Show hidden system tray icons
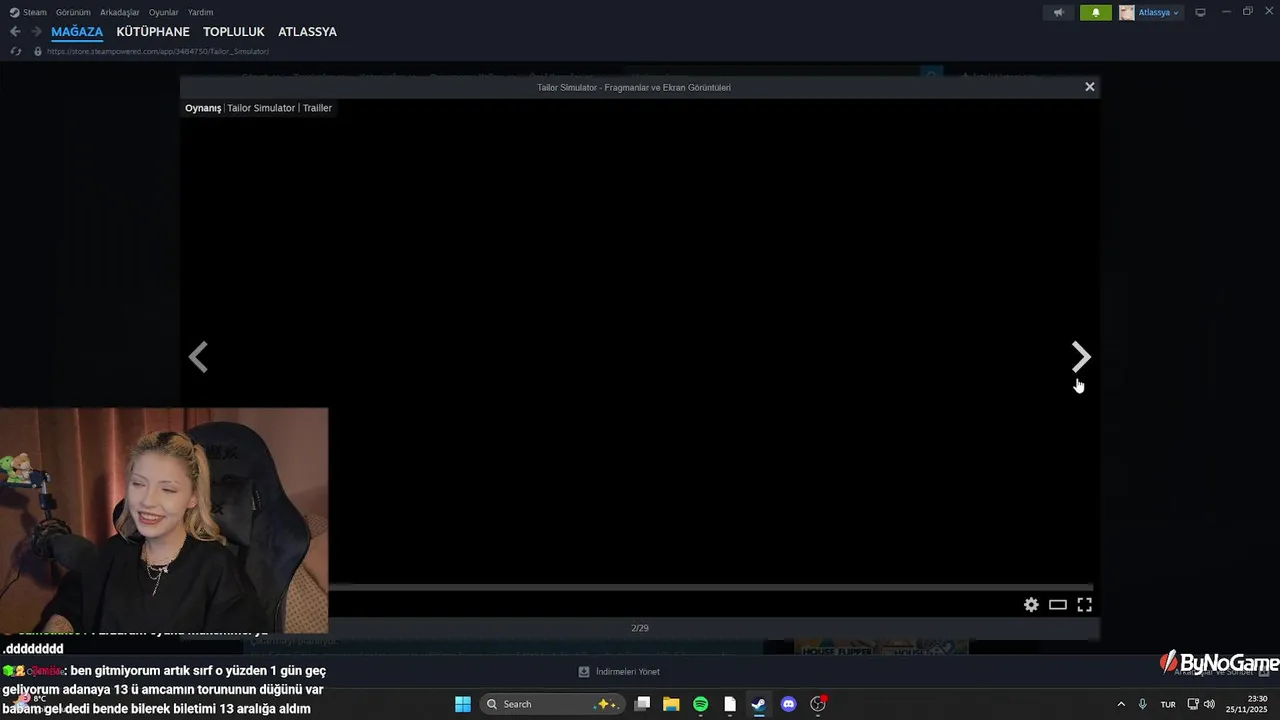Viewport: 1280px width, 720px height. 1120,704
